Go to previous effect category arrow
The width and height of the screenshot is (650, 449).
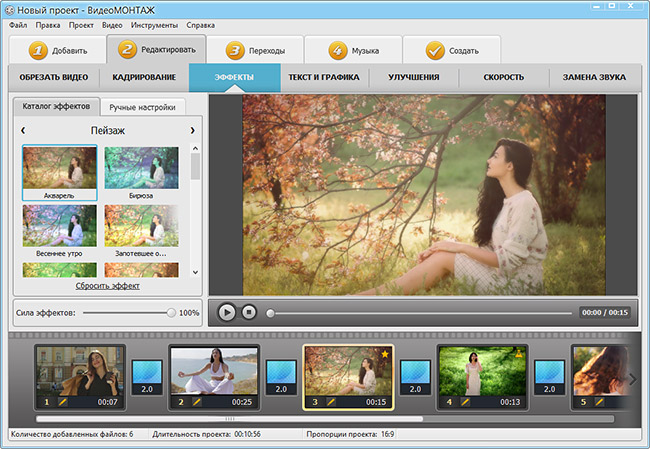click(x=23, y=131)
